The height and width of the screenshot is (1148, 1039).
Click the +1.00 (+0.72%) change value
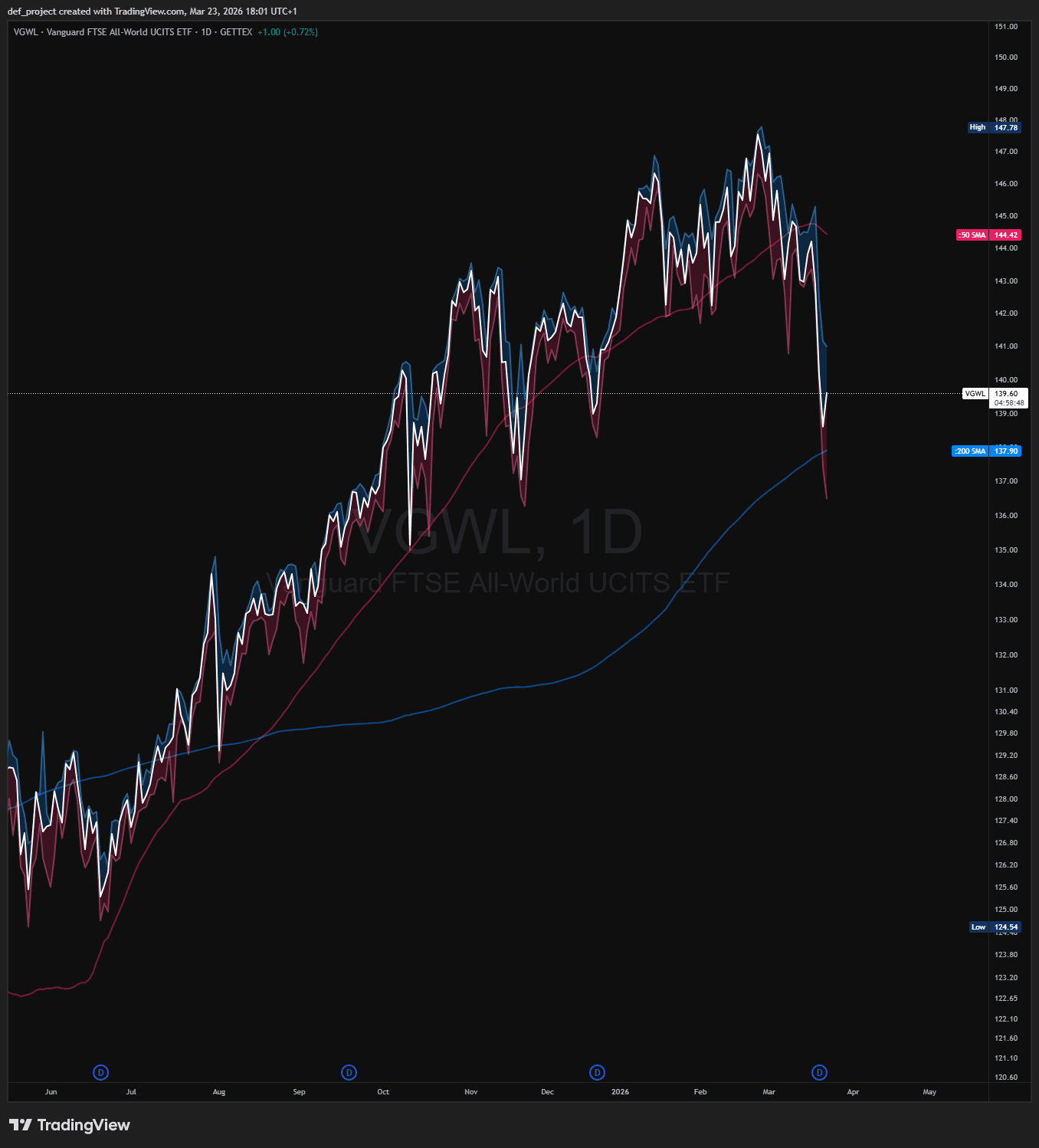[287, 32]
